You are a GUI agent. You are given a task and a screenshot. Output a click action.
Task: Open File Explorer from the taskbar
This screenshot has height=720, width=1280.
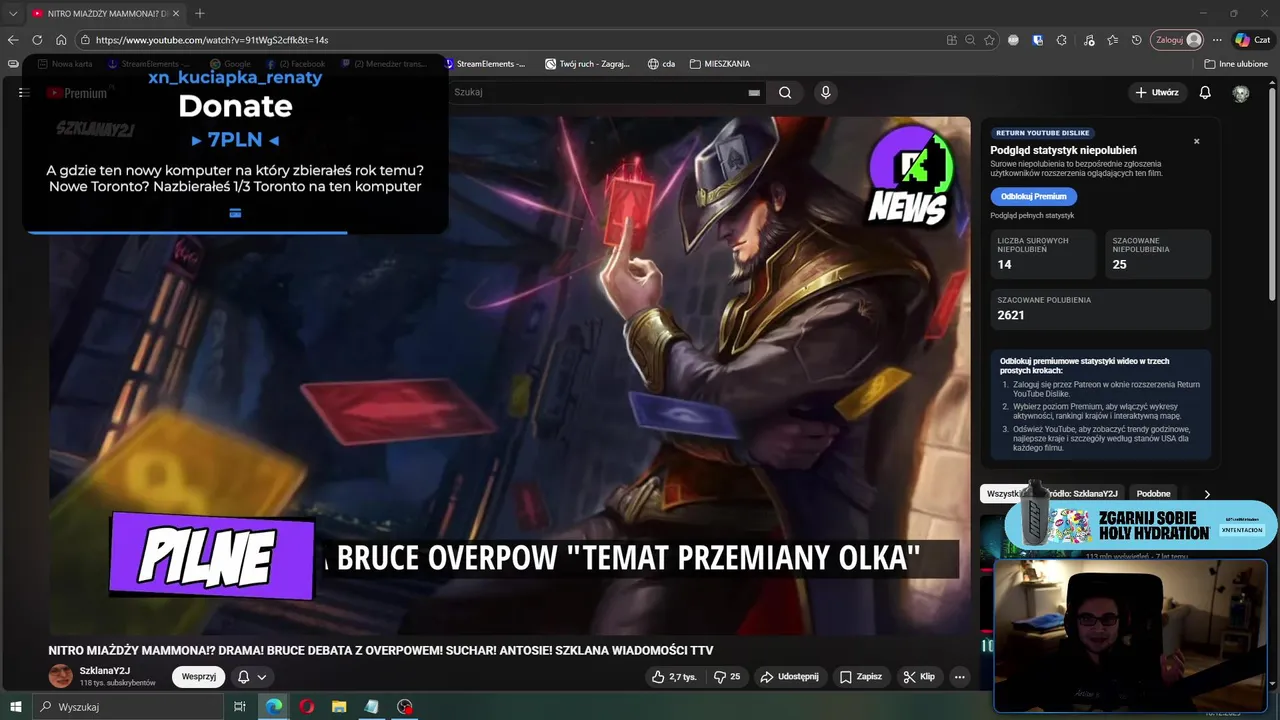(339, 707)
